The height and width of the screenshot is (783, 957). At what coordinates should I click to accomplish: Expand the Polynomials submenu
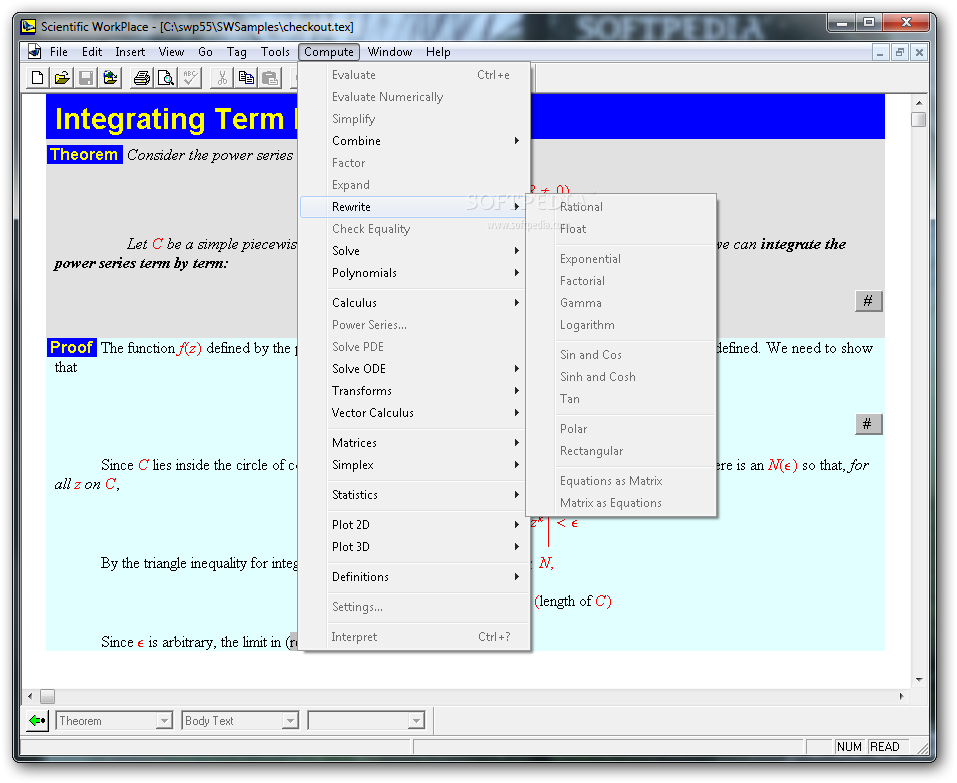pyautogui.click(x=414, y=273)
